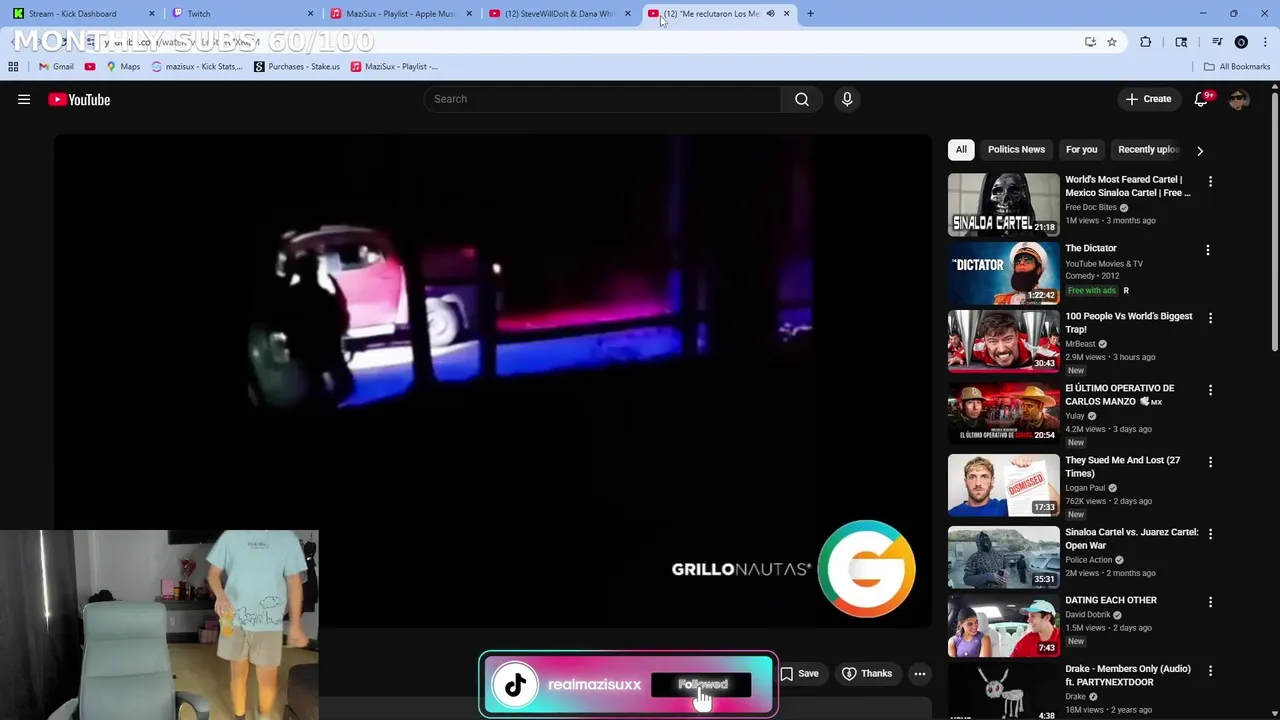
Task: Select the Recently uploaded filter chip
Action: (x=1149, y=149)
